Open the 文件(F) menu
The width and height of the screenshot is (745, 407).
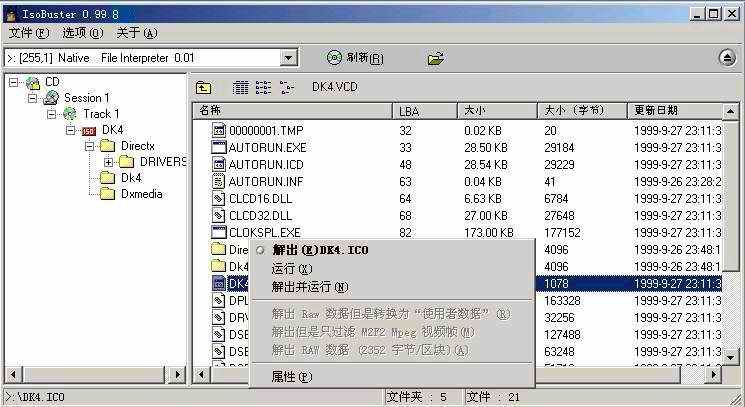[x=29, y=33]
